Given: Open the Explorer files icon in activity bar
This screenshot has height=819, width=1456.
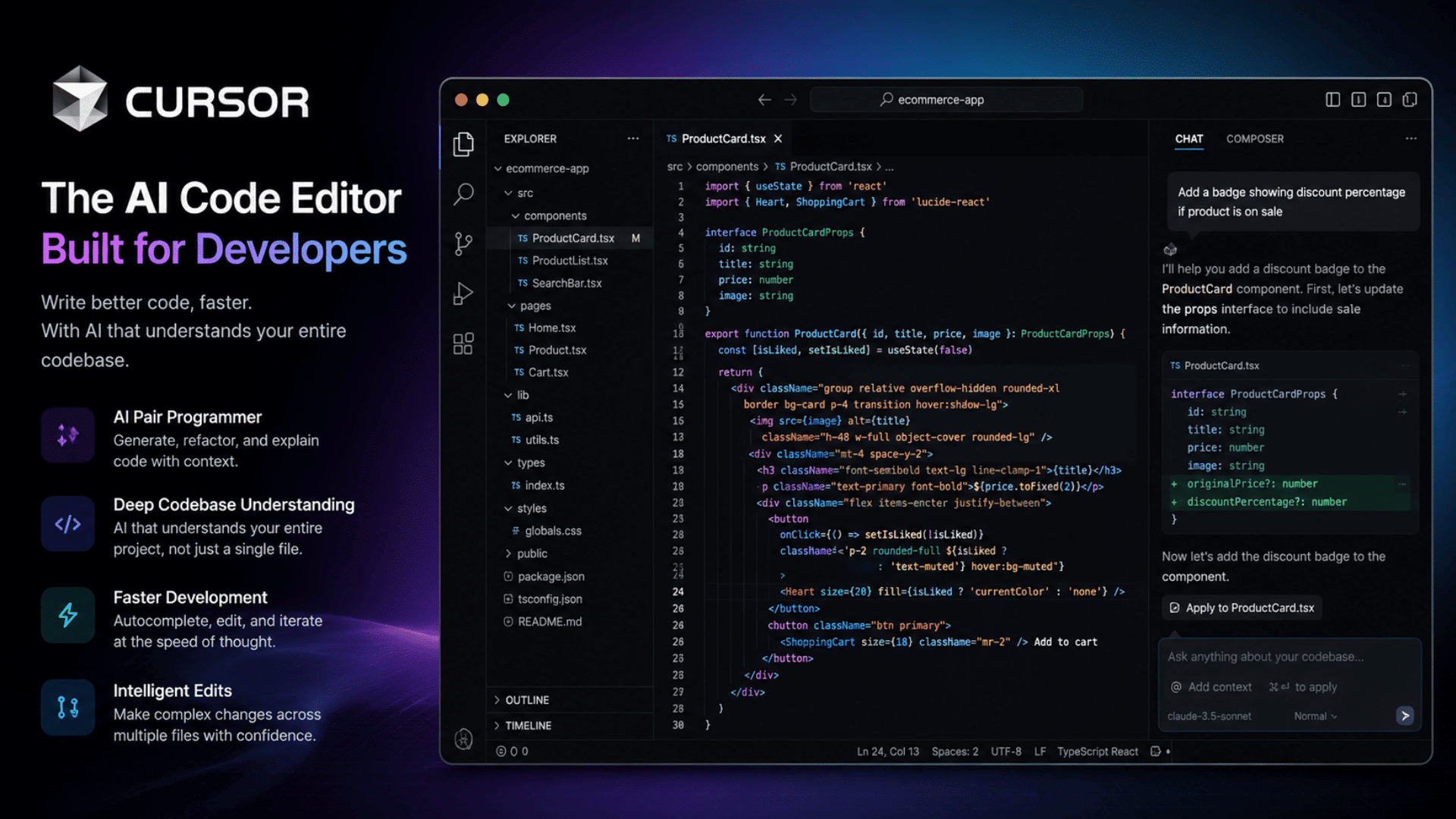Looking at the screenshot, I should [x=463, y=144].
